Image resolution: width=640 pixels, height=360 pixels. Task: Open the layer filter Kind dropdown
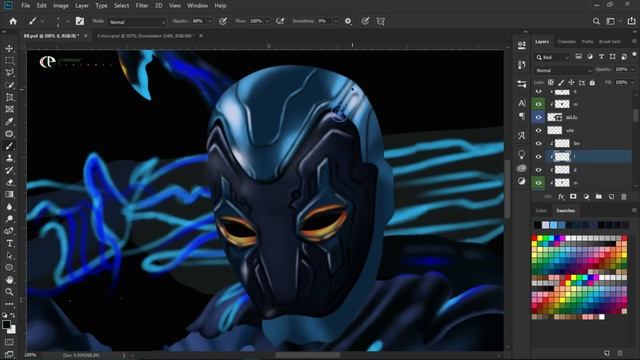pos(552,57)
